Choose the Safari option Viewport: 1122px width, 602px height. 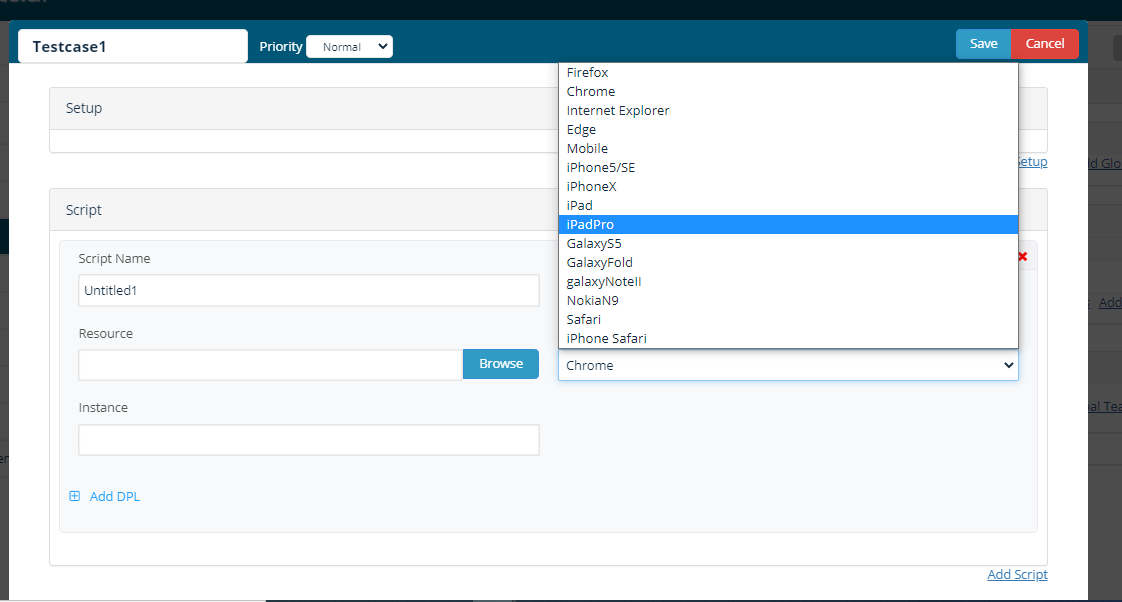coord(788,319)
